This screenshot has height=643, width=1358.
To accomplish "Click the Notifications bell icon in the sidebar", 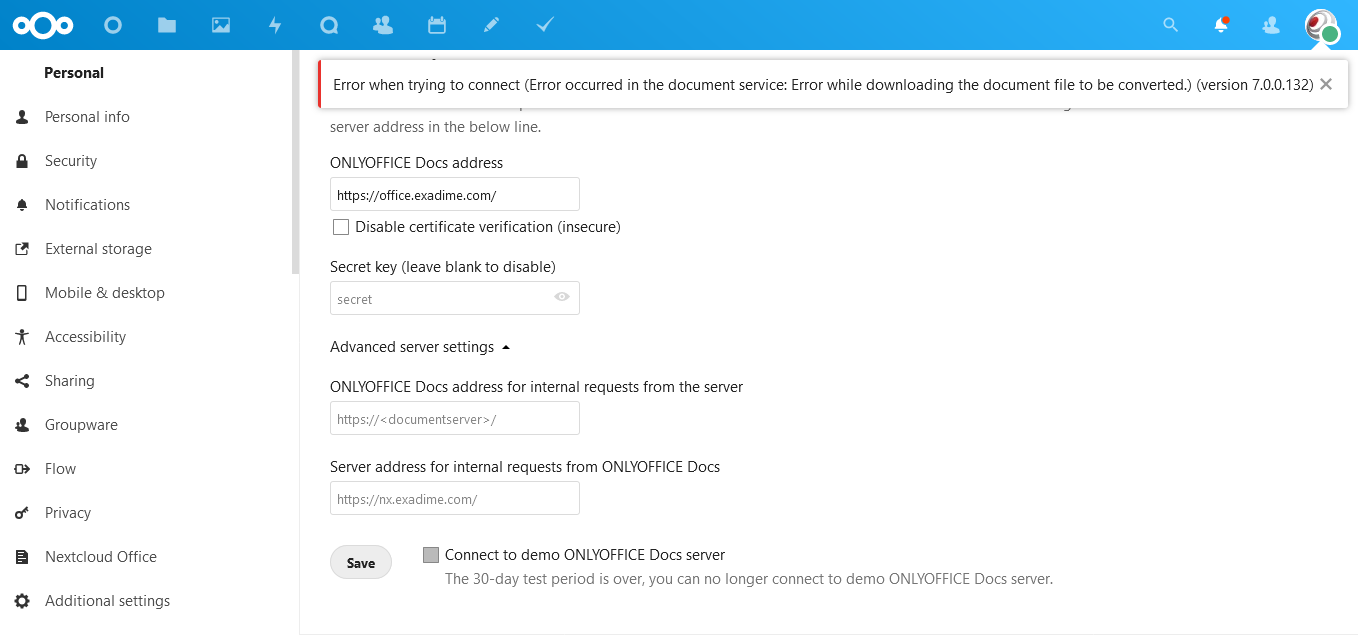I will [x=22, y=205].
